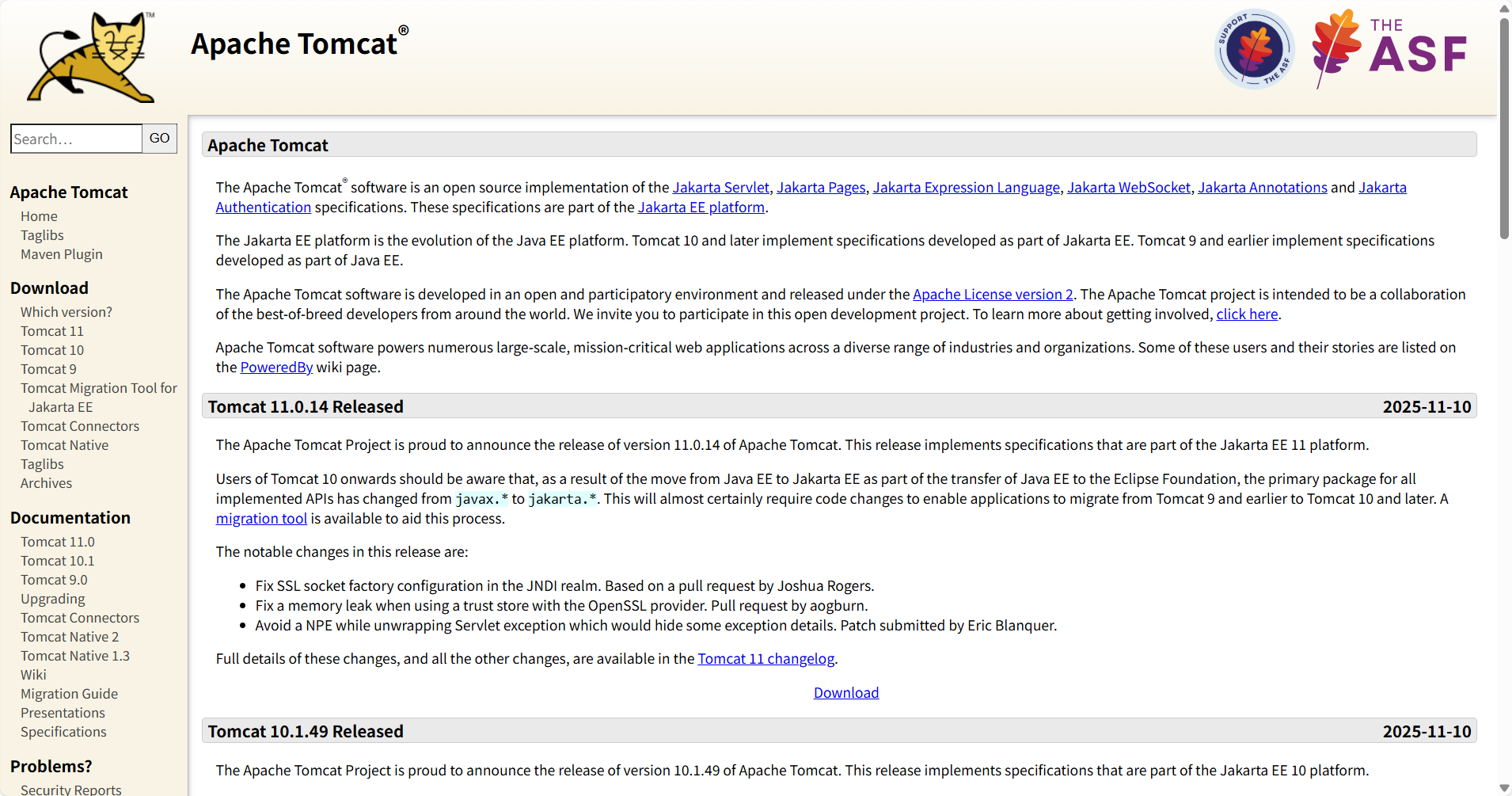Select Tomcat 9 download link
This screenshot has height=796, width=1512.
tap(48, 369)
